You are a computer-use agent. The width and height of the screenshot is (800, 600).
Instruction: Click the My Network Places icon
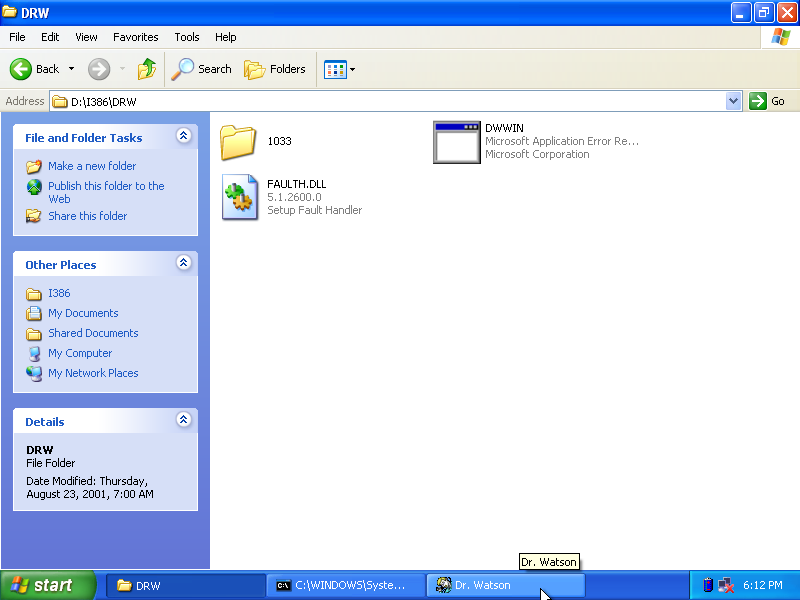coord(34,373)
